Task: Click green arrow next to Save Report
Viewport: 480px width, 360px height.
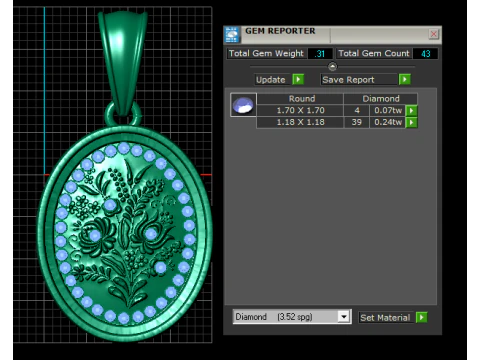Action: (x=405, y=79)
